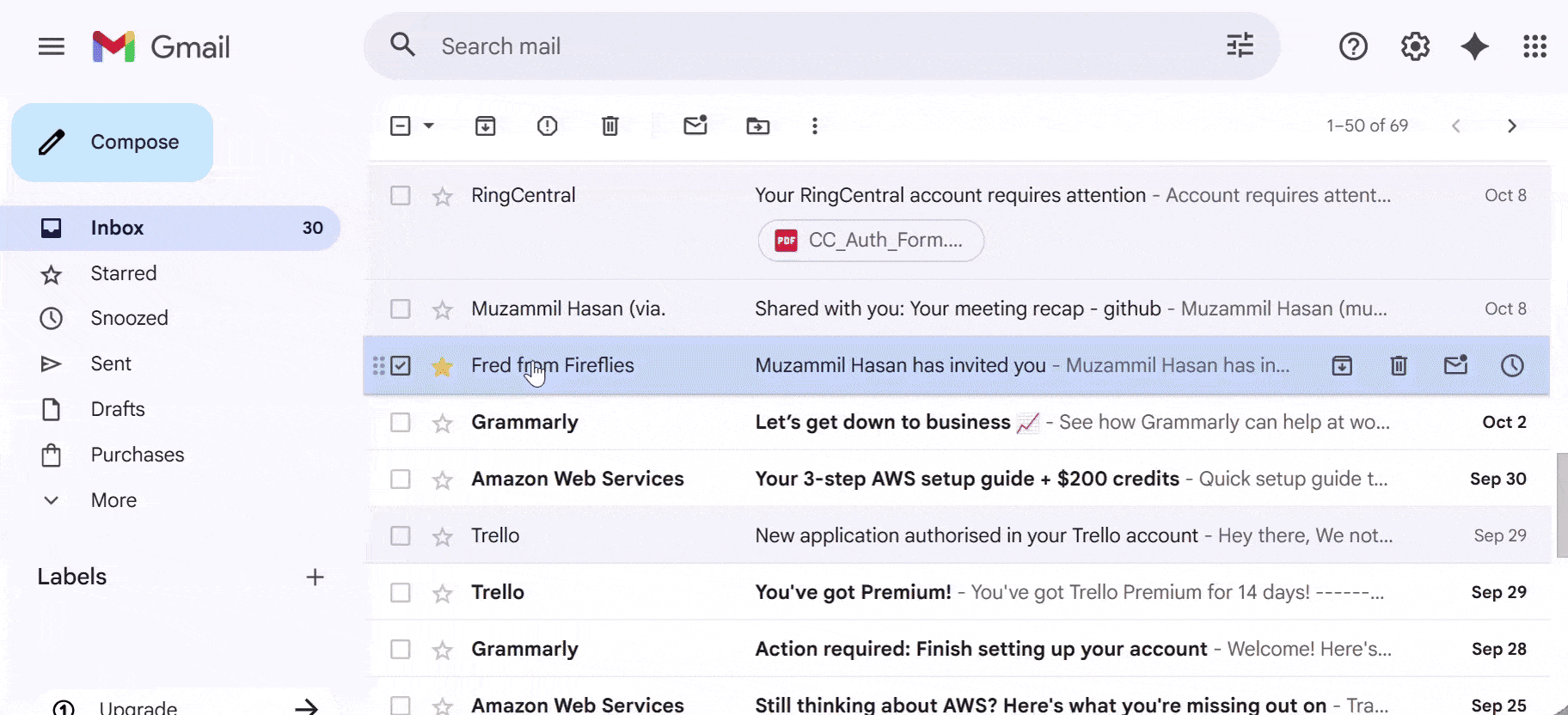Star the Grammarly business email

click(x=443, y=423)
